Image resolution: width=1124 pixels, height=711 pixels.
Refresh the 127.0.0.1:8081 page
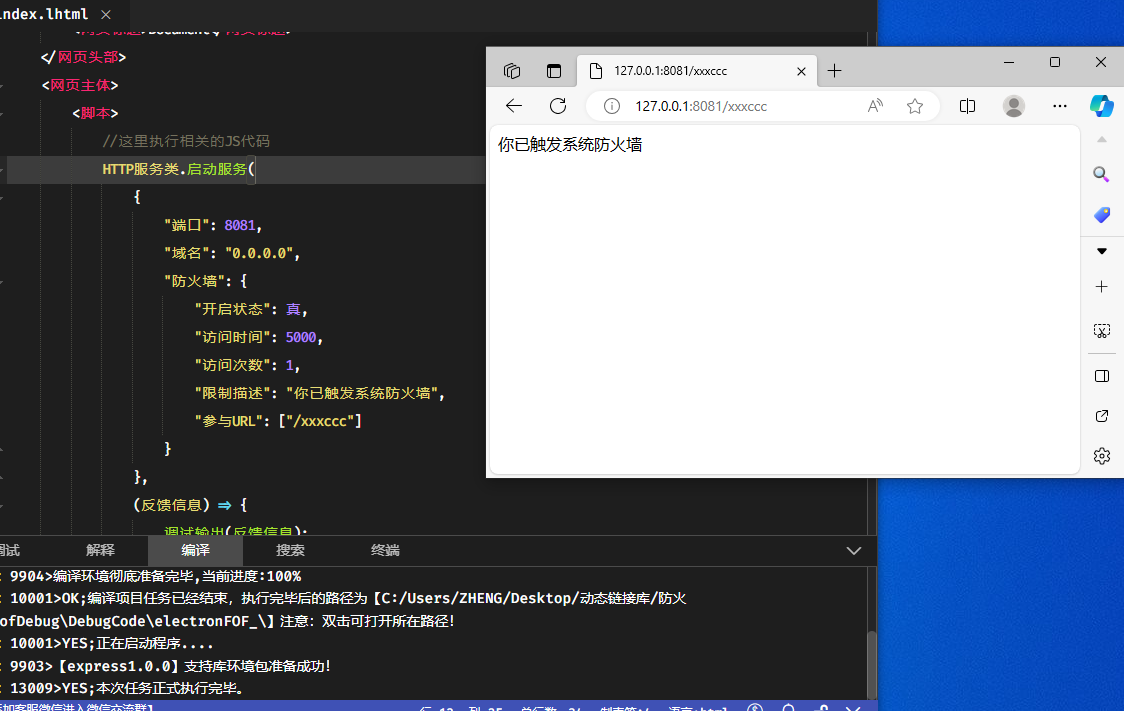click(558, 106)
